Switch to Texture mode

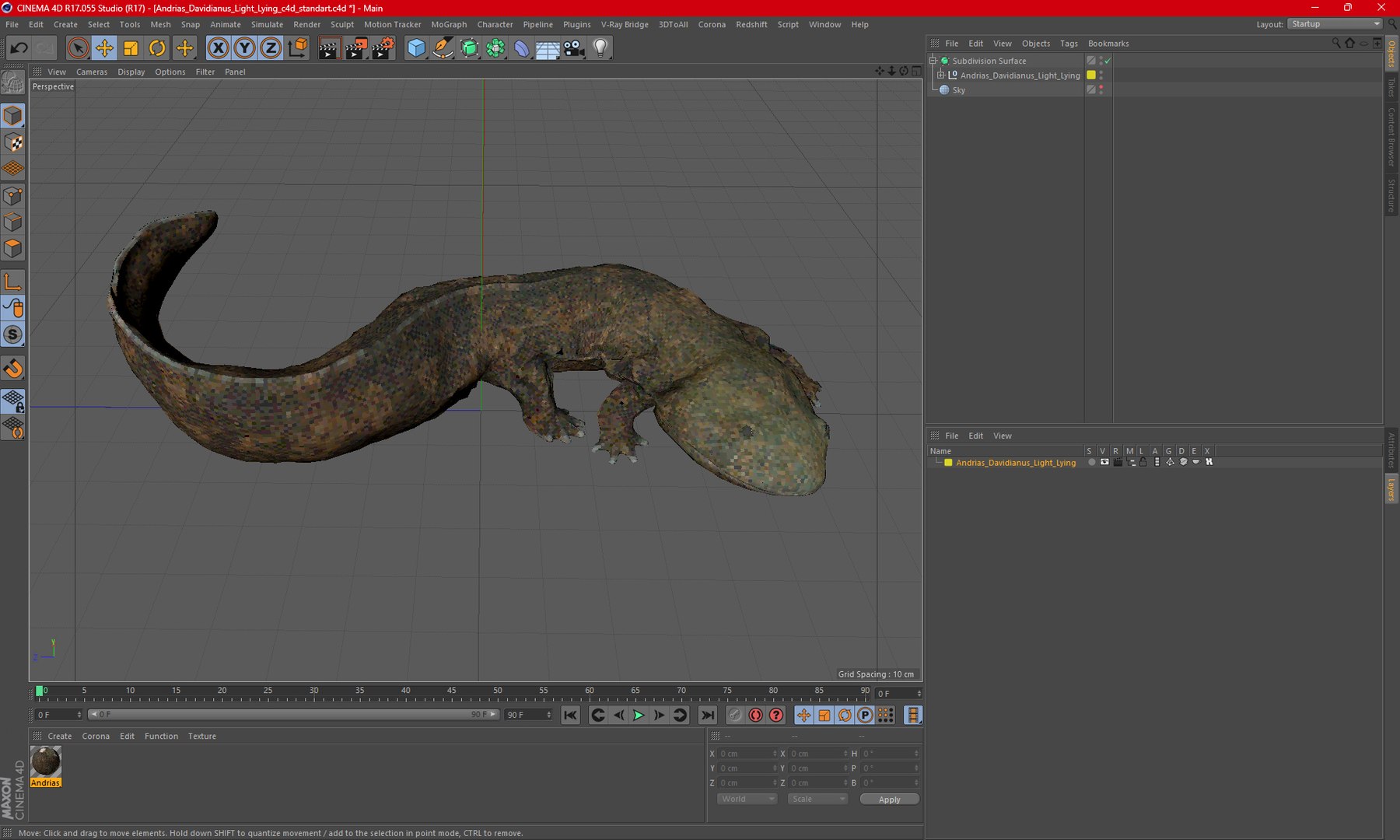pyautogui.click(x=13, y=142)
